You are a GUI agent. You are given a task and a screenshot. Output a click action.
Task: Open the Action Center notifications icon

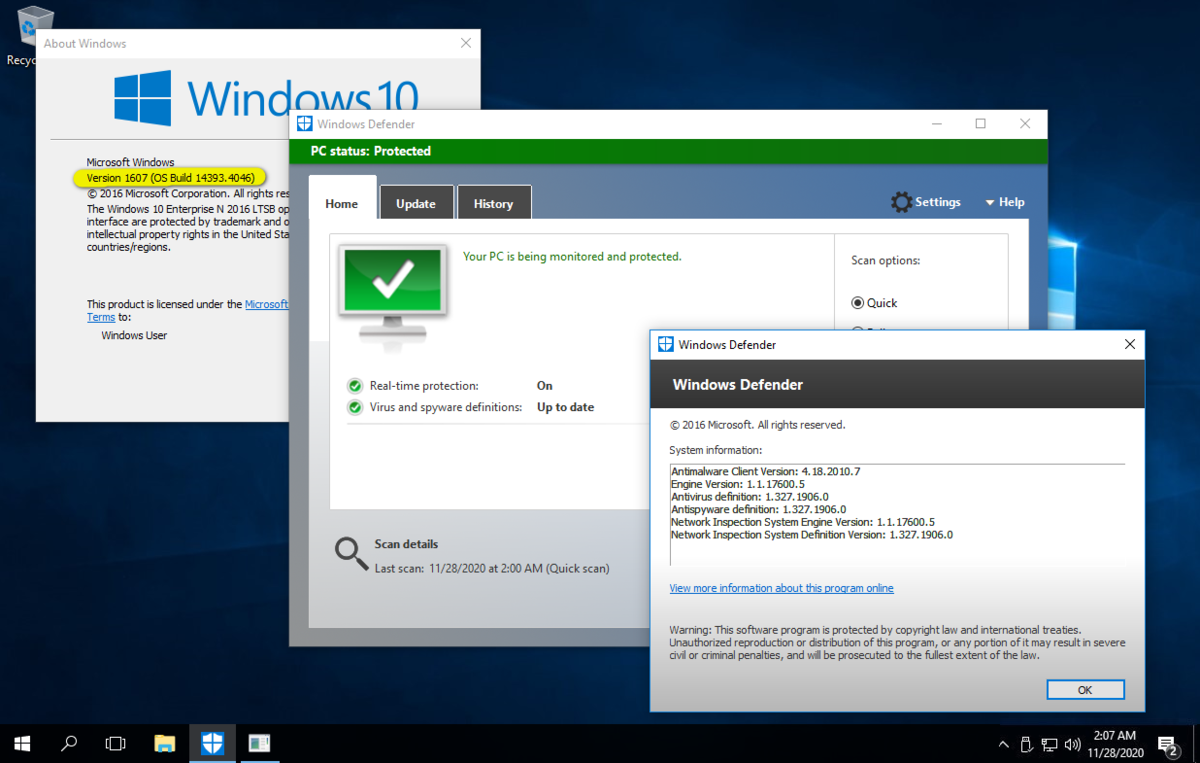tap(1167, 744)
